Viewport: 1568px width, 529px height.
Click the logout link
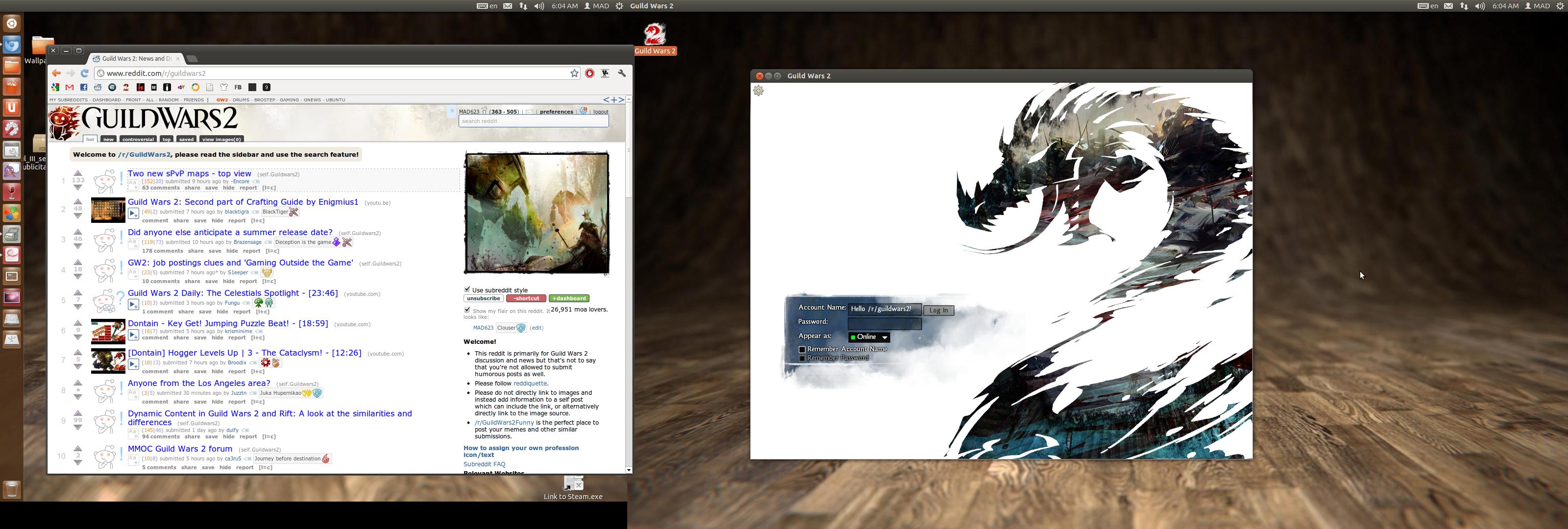(601, 112)
